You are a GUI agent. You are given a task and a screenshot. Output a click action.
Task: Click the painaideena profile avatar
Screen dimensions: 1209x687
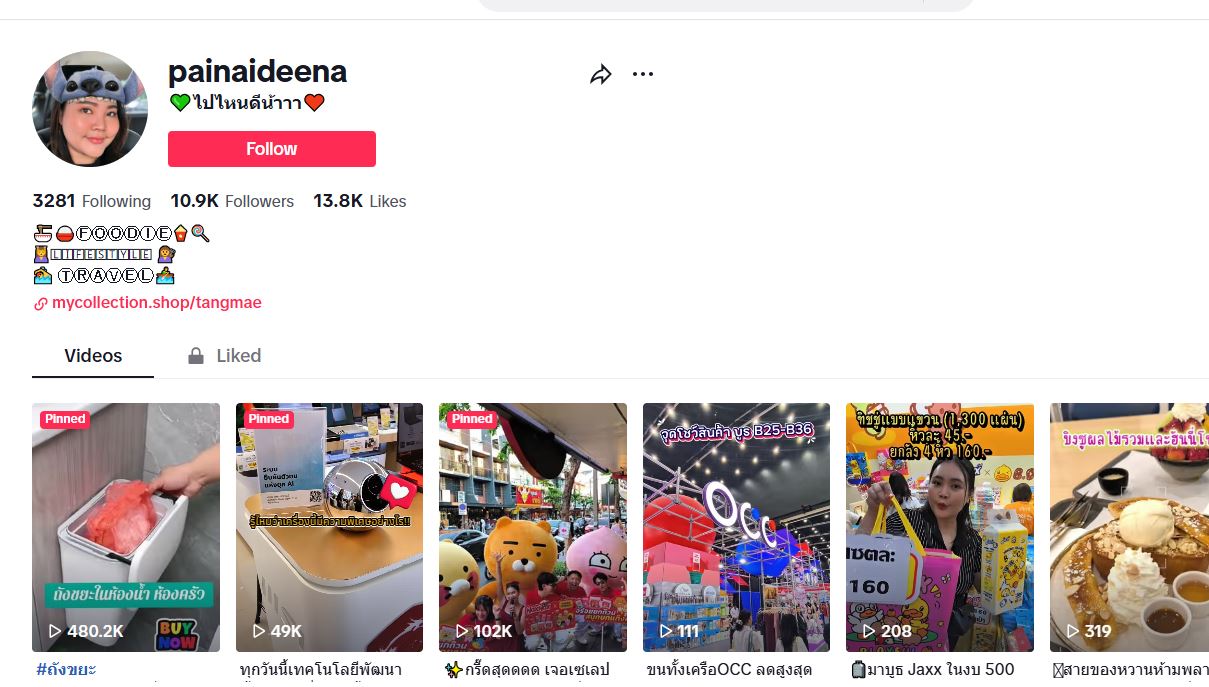[x=90, y=109]
